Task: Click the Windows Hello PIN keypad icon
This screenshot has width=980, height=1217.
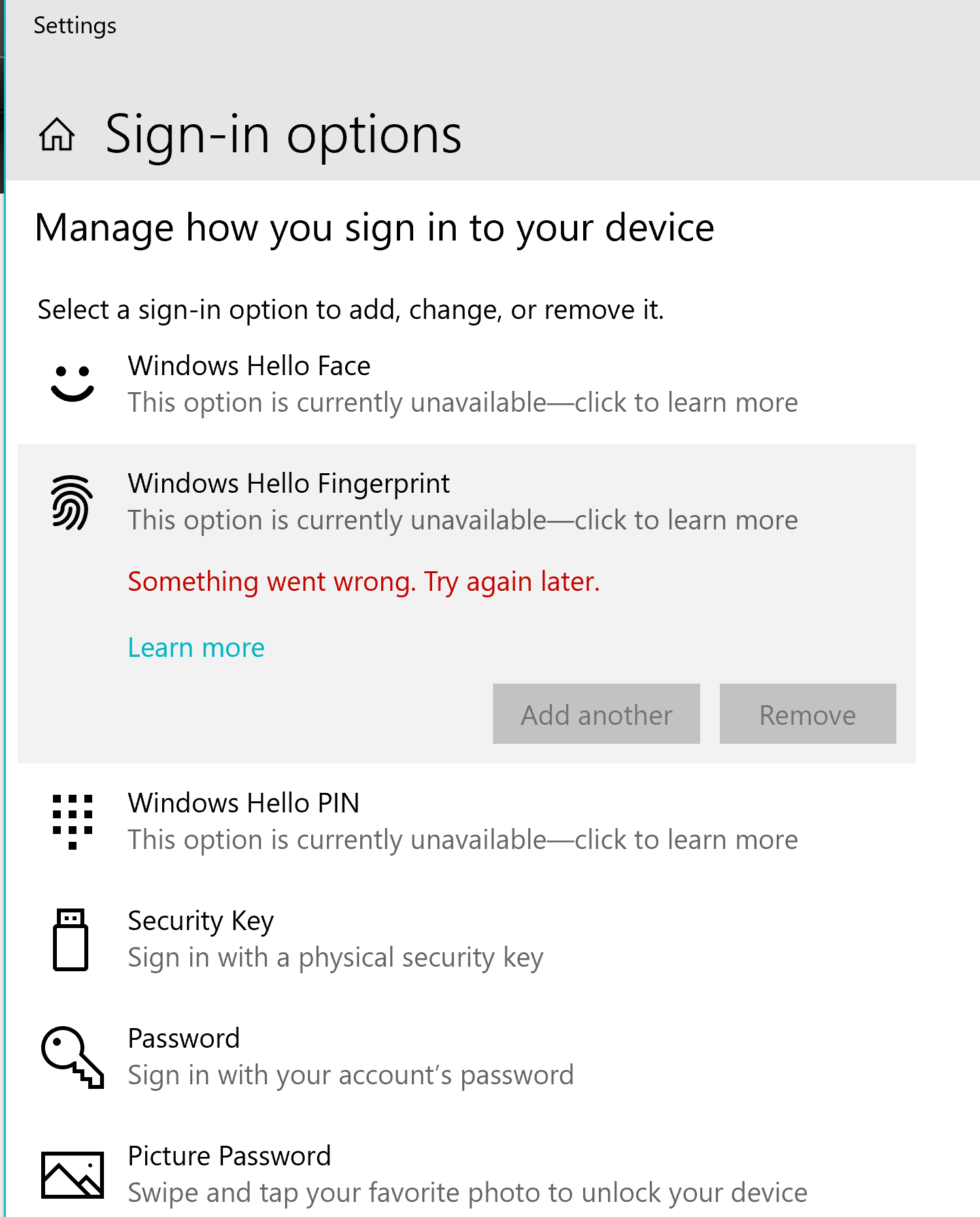Action: (73, 820)
